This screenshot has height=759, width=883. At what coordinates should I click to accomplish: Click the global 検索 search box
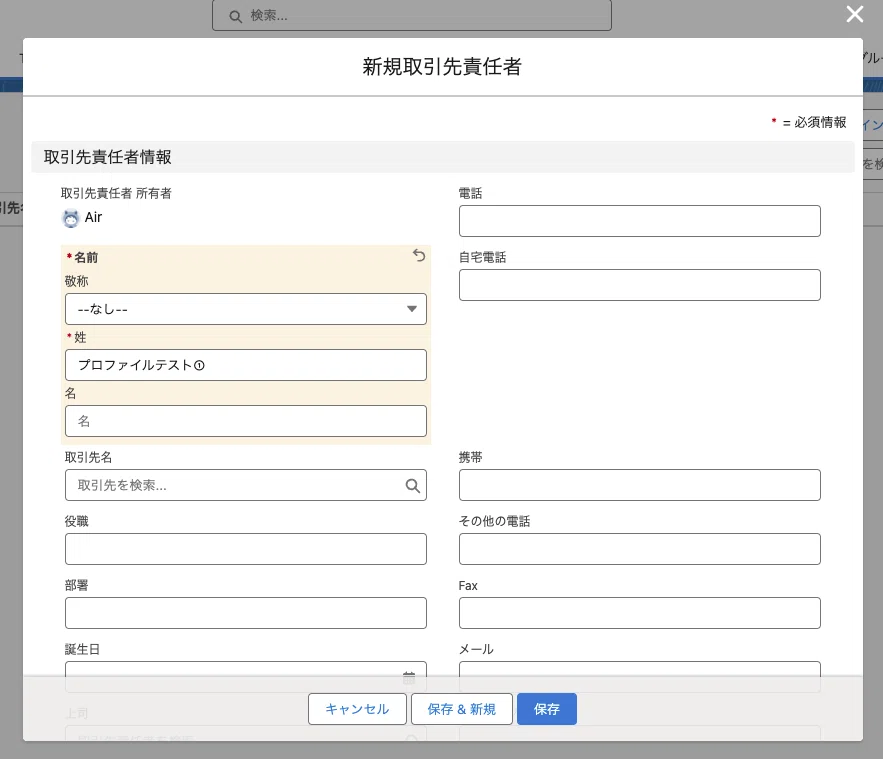(x=412, y=15)
